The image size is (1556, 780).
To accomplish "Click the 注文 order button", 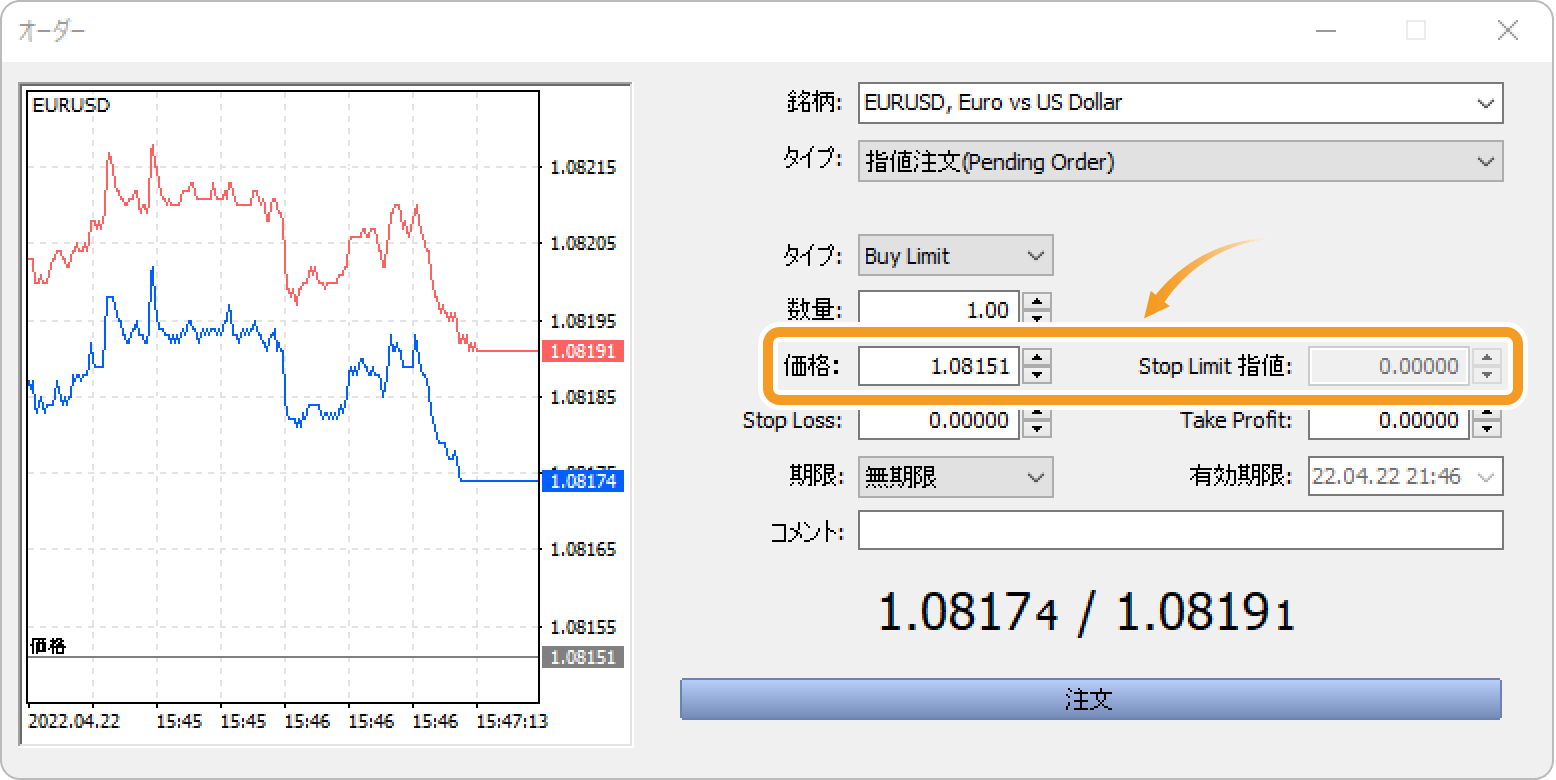I will 1091,699.
